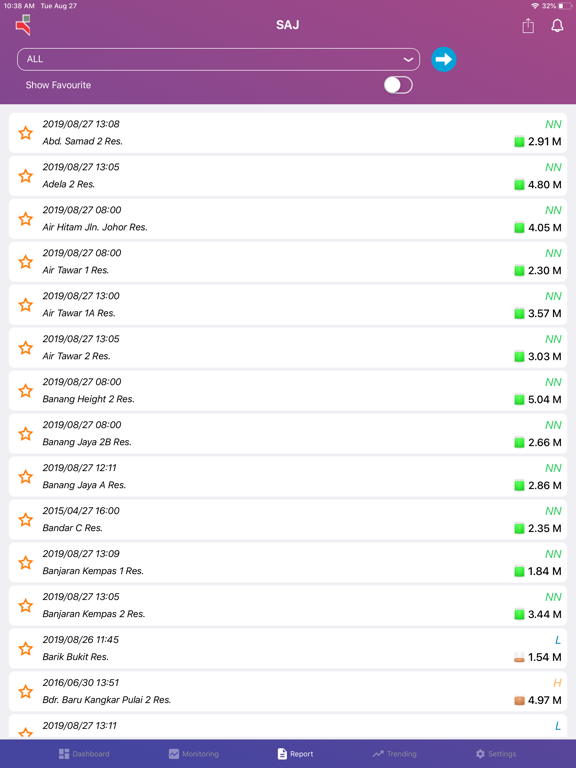Select the Report tab

[295, 754]
